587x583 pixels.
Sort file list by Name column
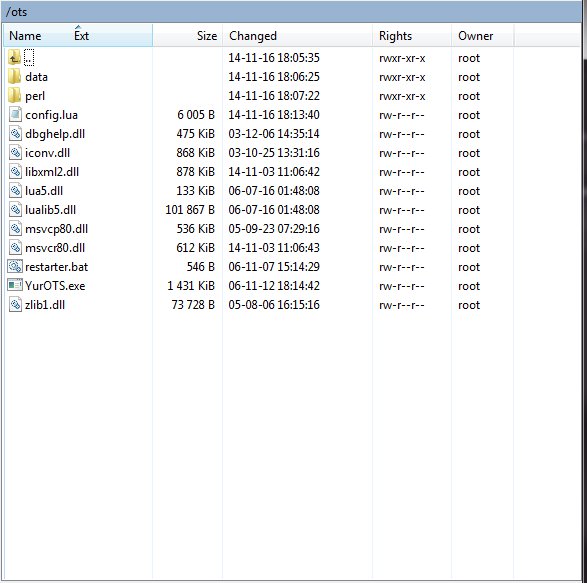pyautogui.click(x=25, y=36)
